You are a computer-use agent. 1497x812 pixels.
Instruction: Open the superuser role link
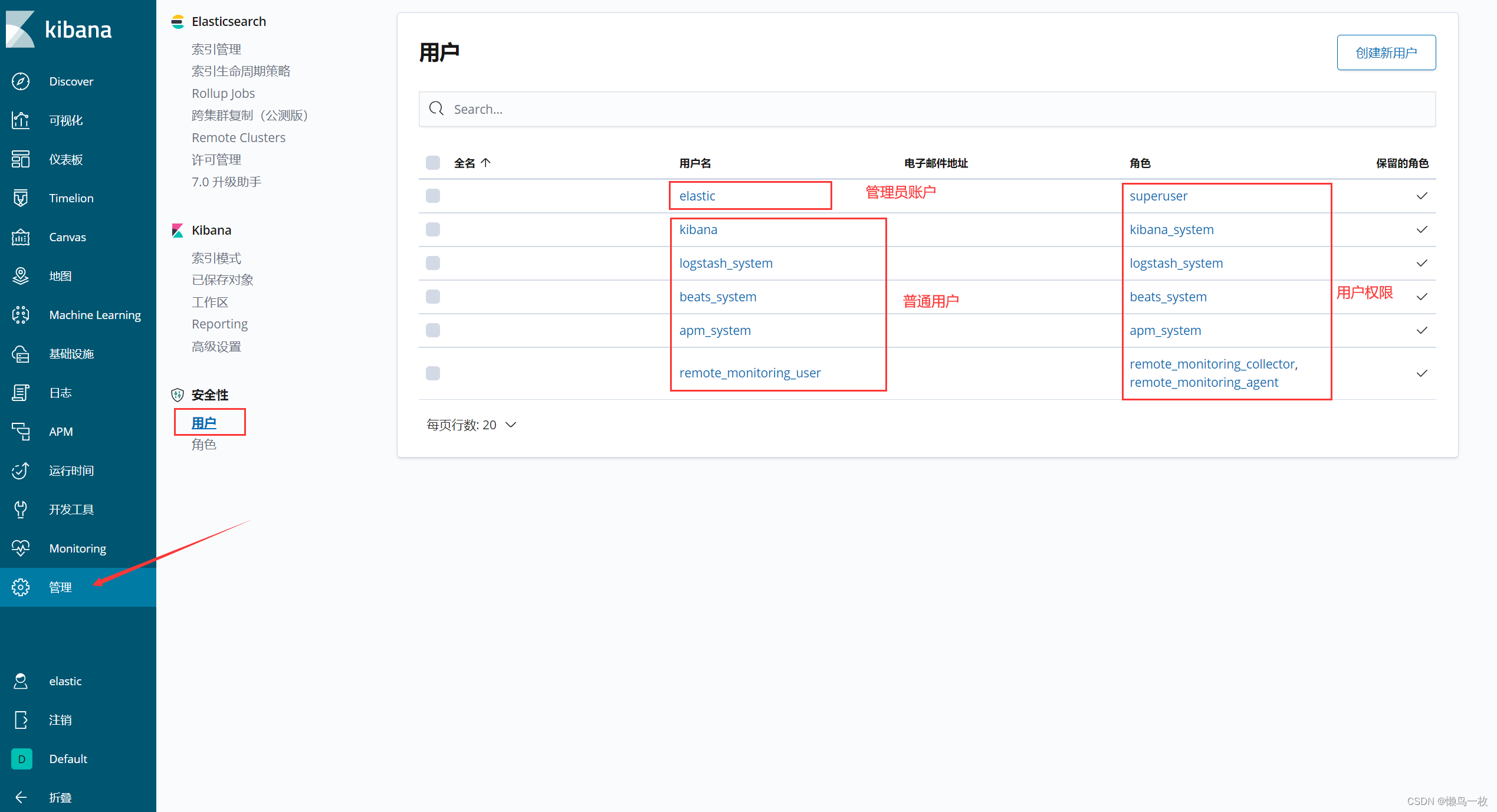tap(1158, 196)
